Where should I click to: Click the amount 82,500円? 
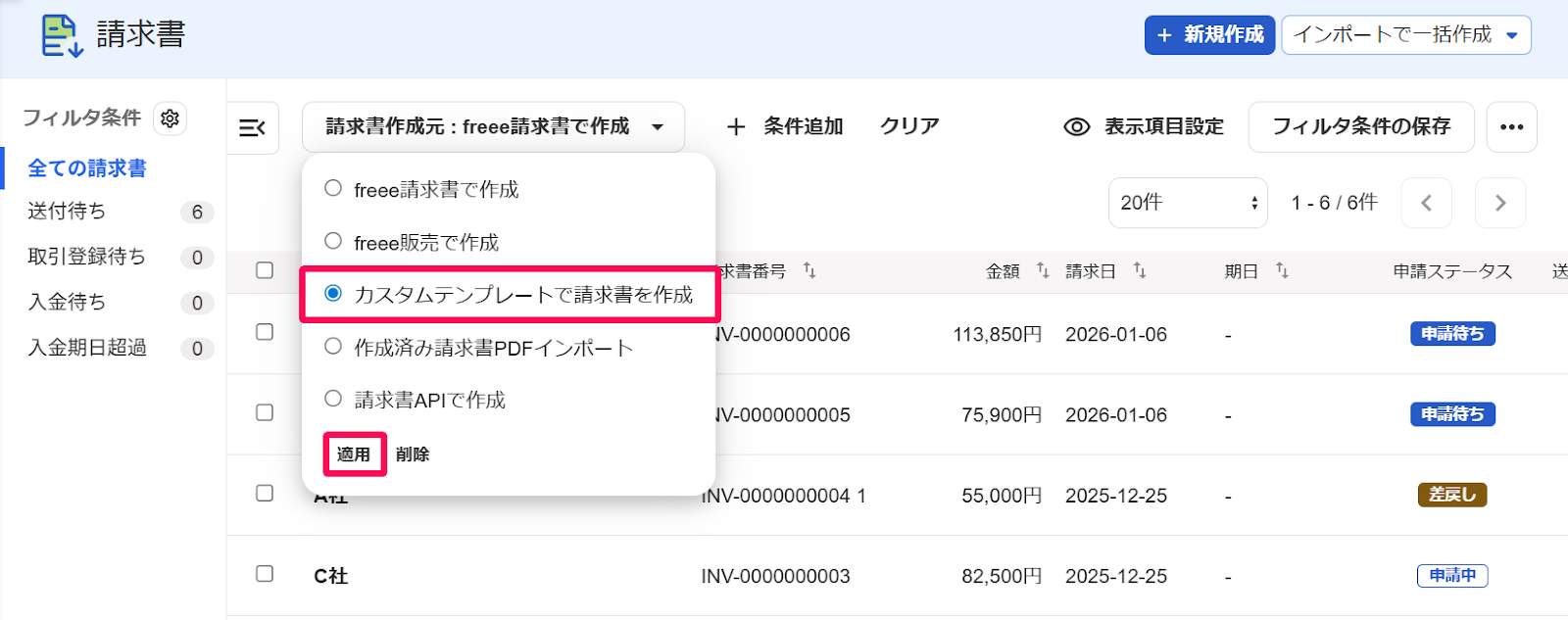(x=1002, y=576)
